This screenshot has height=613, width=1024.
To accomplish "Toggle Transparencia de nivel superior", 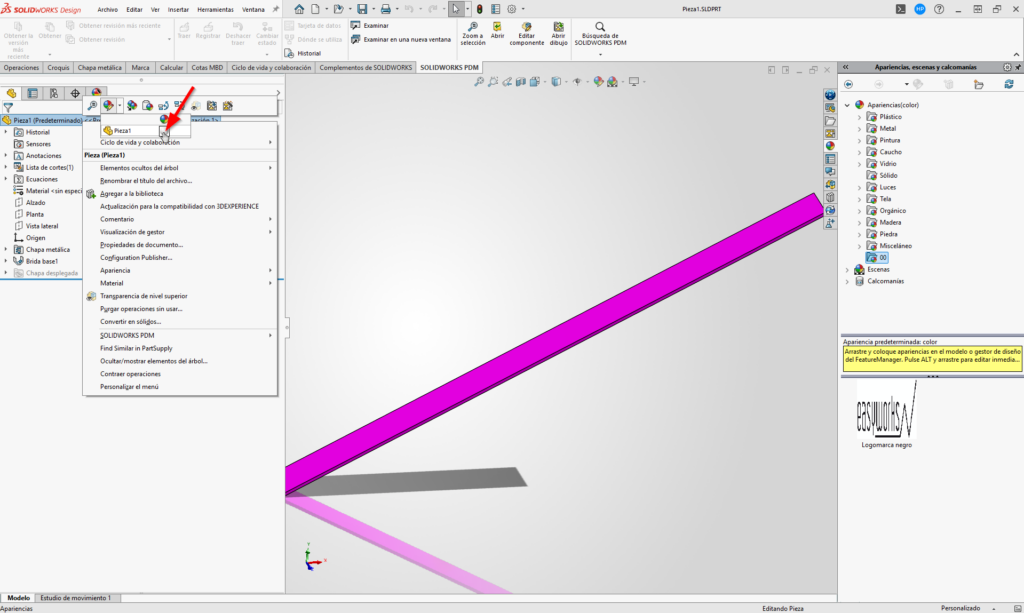I will point(143,296).
